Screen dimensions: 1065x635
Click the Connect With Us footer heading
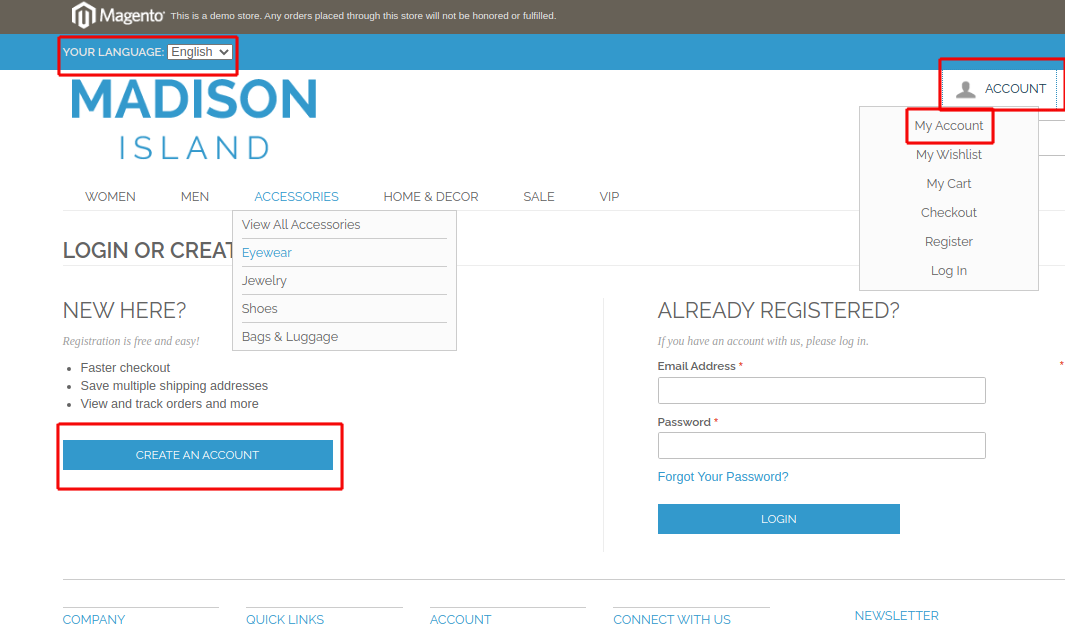(x=672, y=620)
